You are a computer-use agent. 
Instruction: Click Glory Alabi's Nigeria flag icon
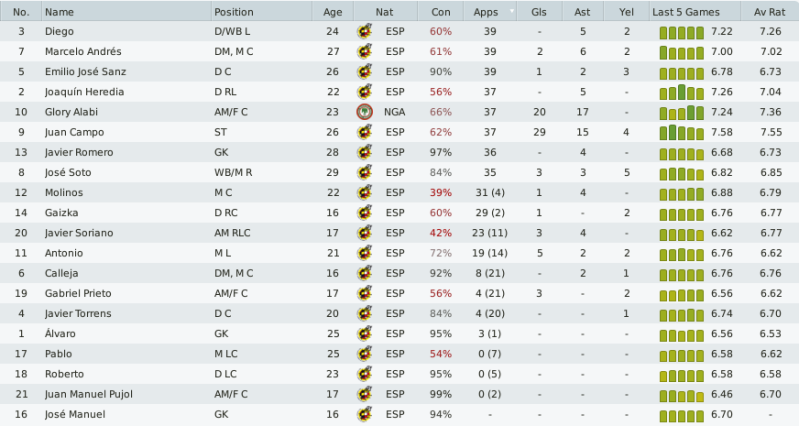pos(364,112)
